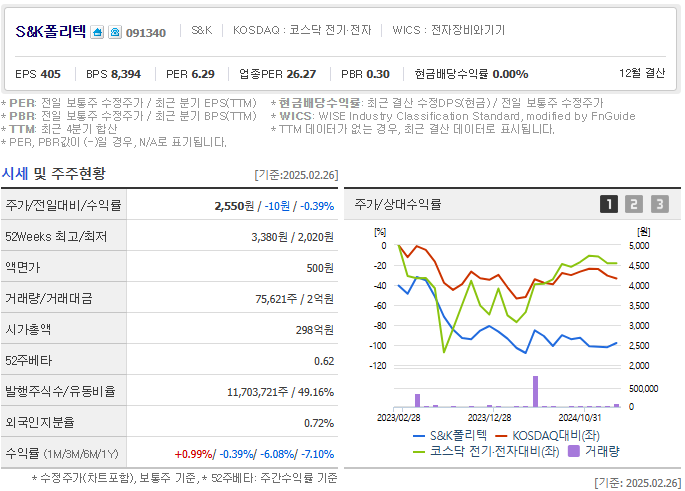This screenshot has width=685, height=491.
Task: Click the 액면가 row label
Action: click(22, 267)
